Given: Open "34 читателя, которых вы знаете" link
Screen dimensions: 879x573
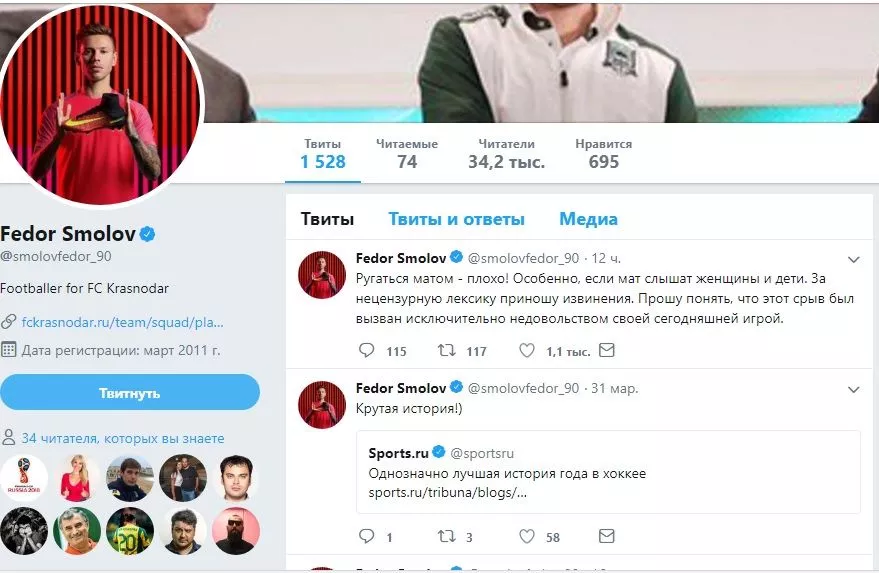Looking at the screenshot, I should 122,438.
